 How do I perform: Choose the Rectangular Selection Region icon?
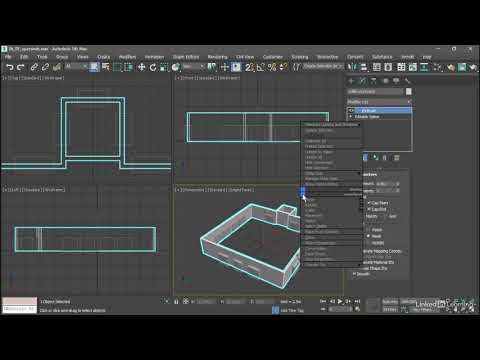click(117, 67)
